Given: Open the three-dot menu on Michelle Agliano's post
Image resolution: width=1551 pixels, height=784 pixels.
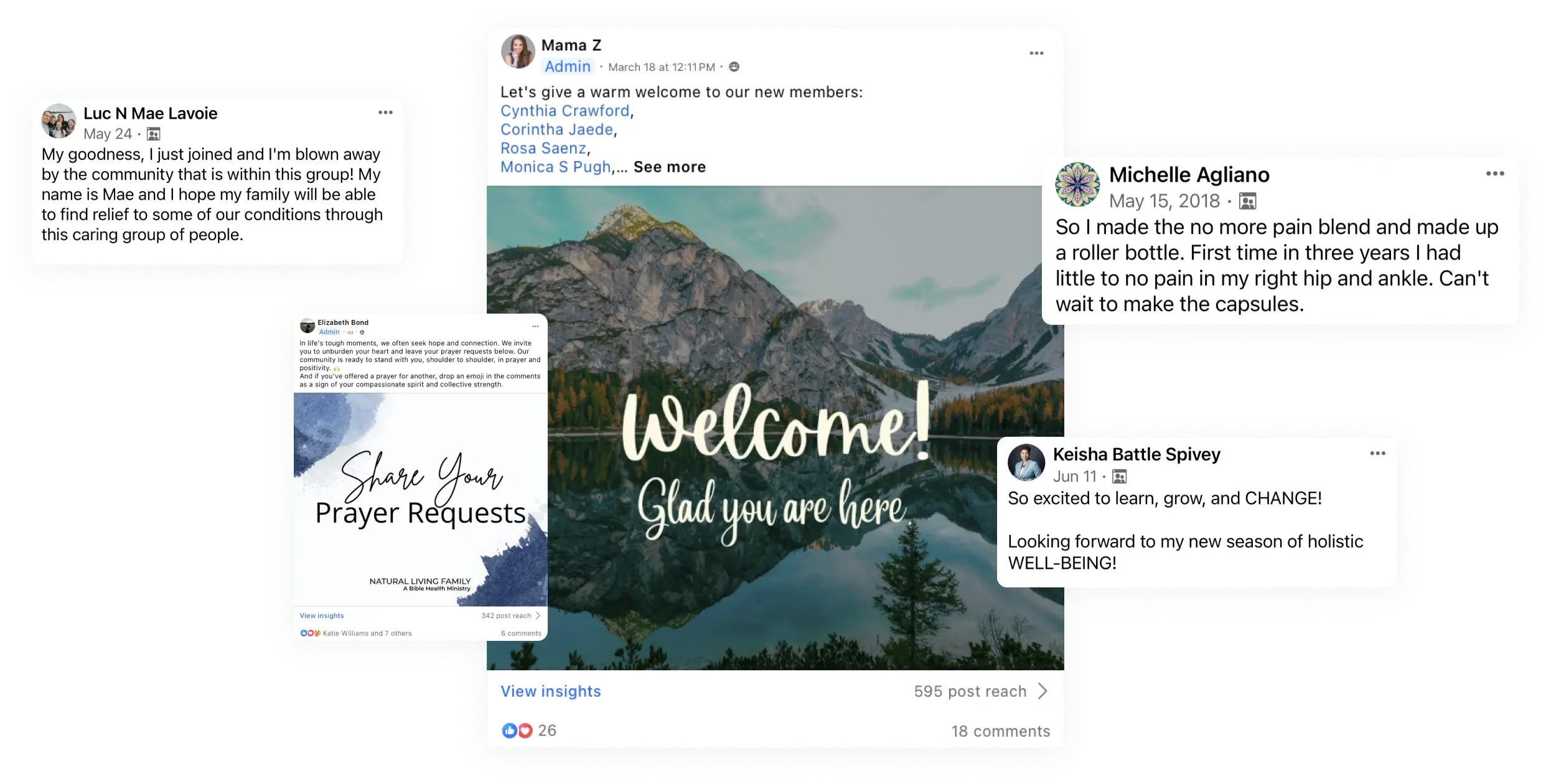Looking at the screenshot, I should tap(1495, 174).
